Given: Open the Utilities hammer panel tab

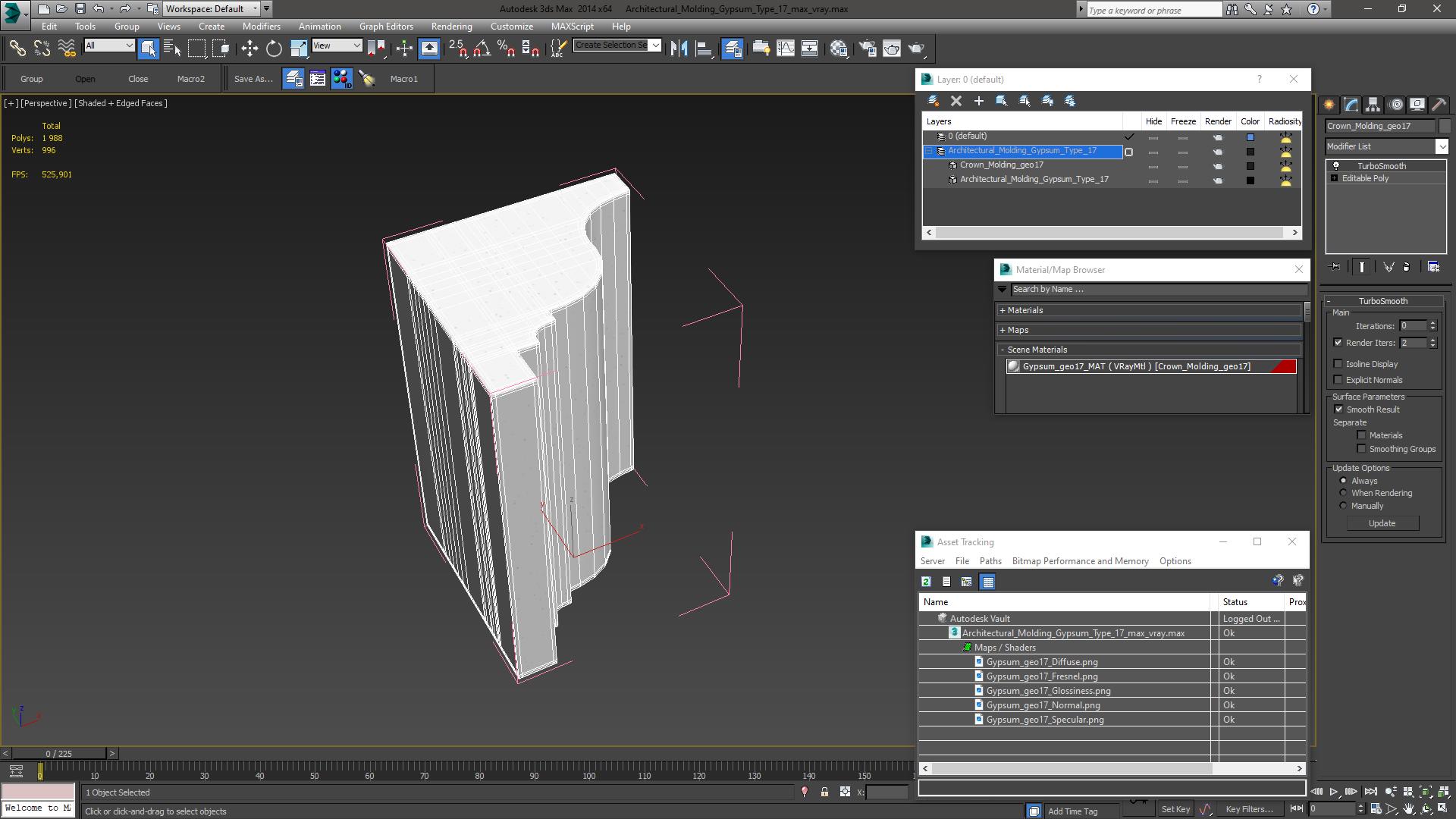Looking at the screenshot, I should tap(1439, 105).
